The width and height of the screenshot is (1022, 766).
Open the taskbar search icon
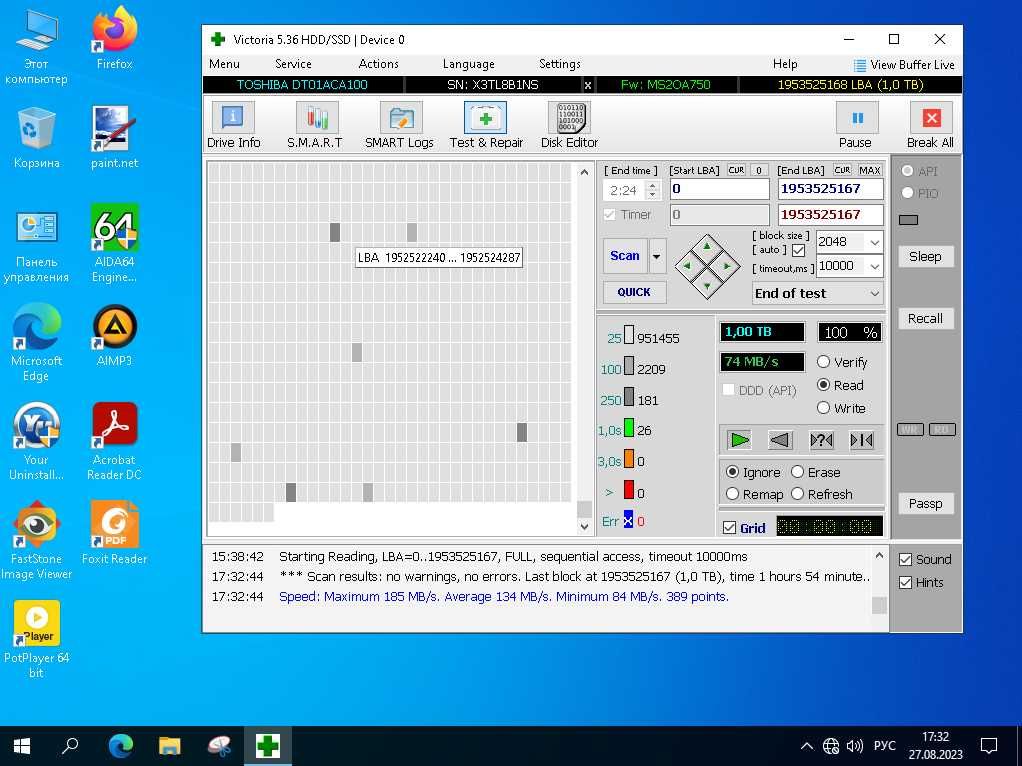[70, 746]
